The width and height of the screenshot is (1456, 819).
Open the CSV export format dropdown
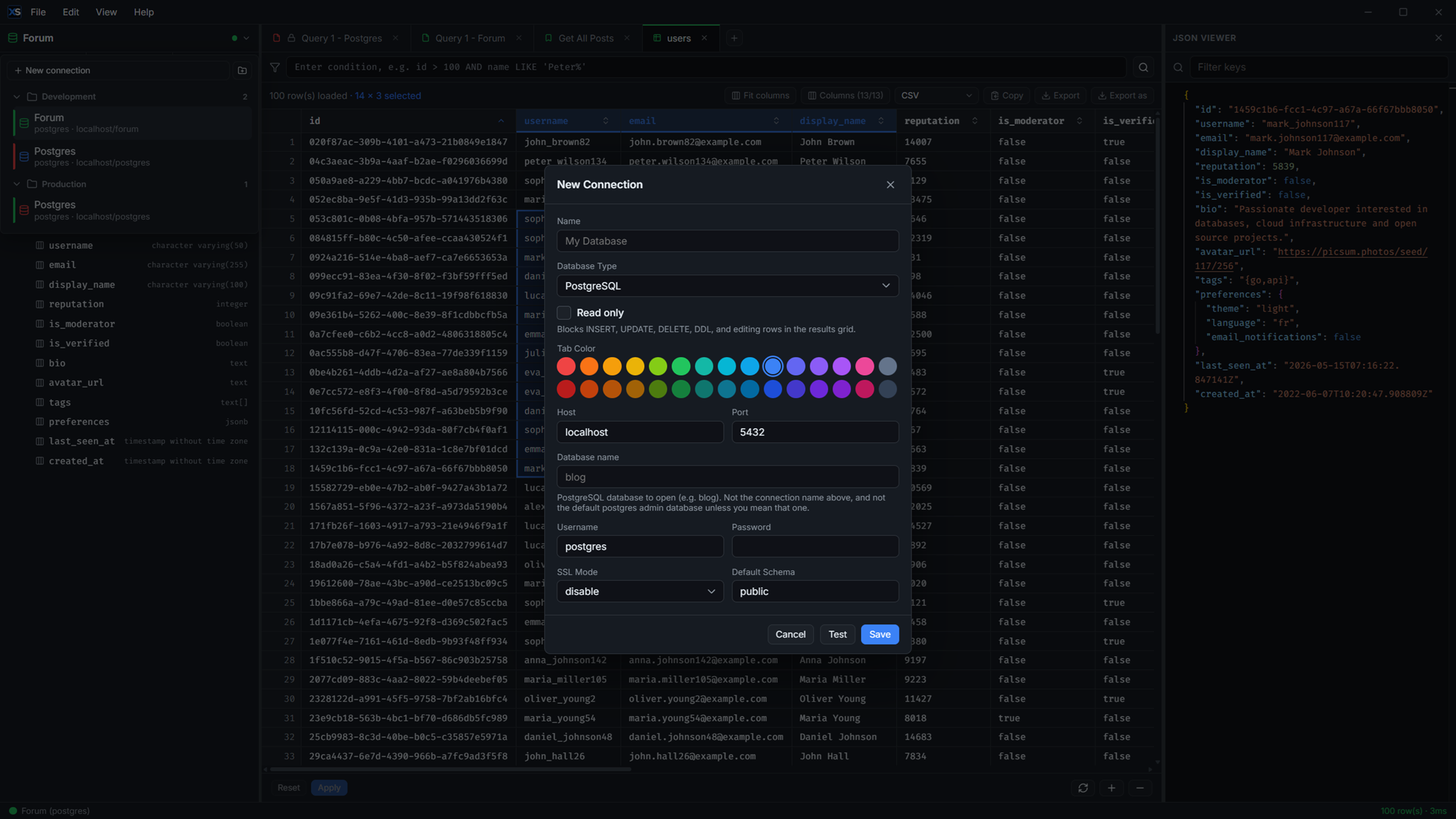[936, 95]
